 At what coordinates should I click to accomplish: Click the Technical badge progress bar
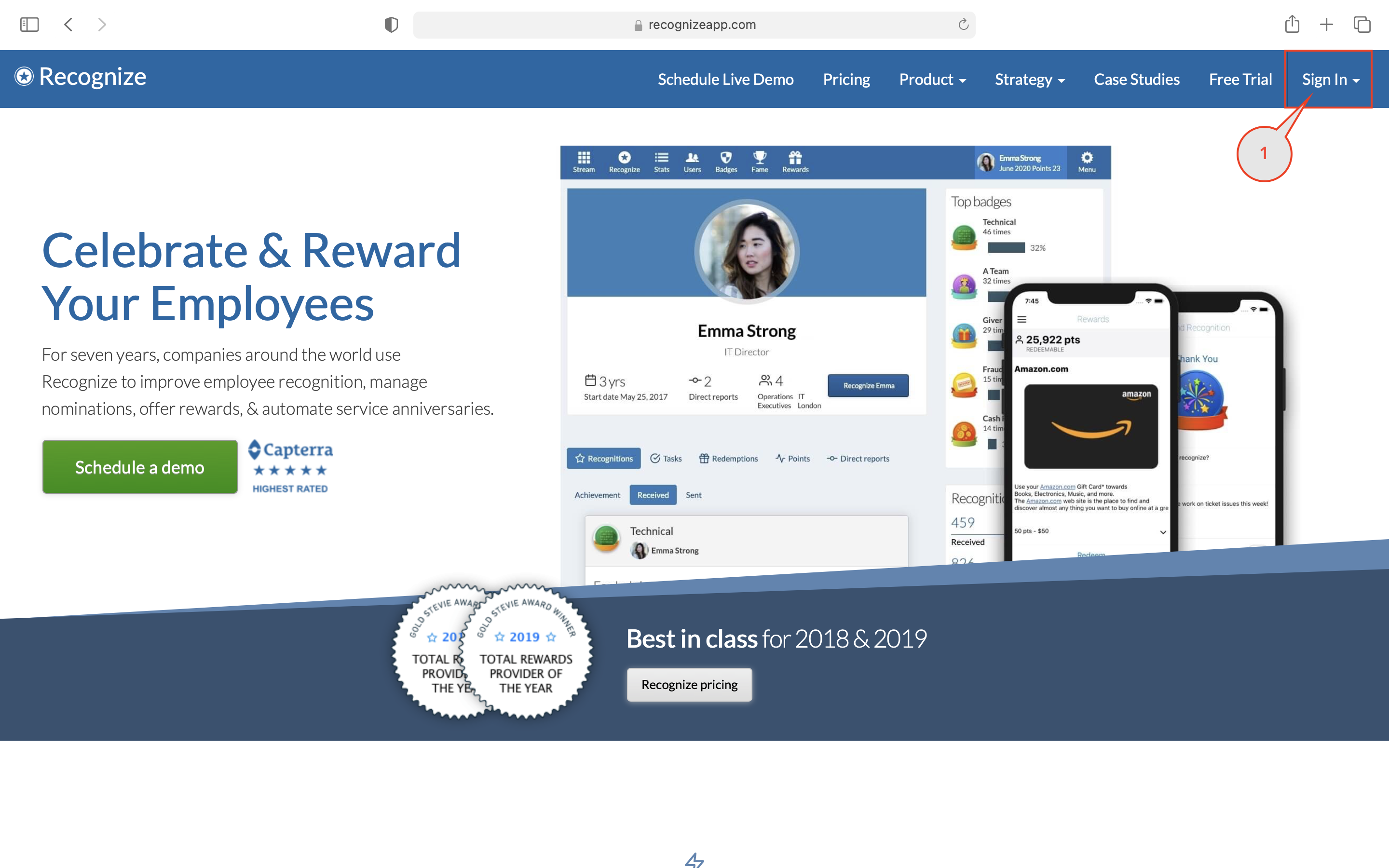(1006, 247)
